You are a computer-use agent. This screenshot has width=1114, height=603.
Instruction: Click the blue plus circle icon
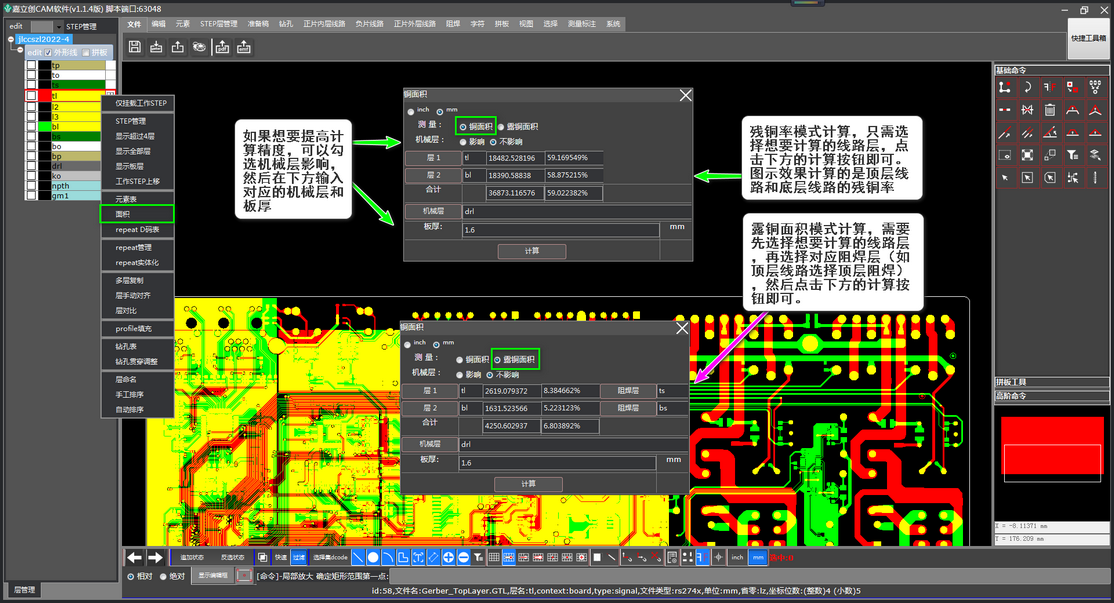click(x=448, y=557)
